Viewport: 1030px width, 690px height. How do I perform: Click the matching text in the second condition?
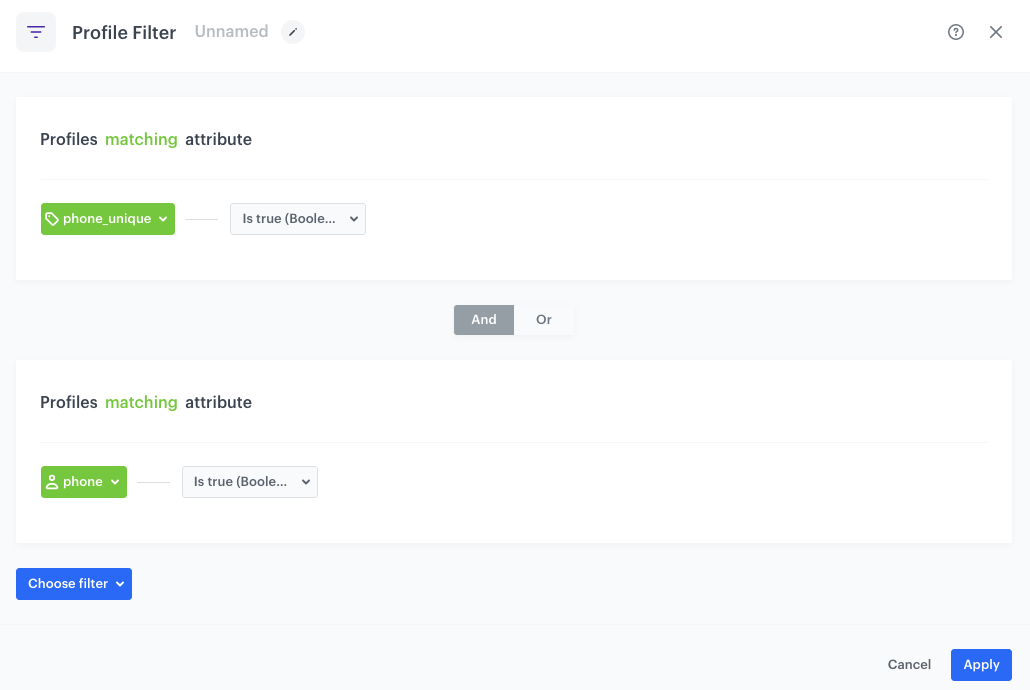click(x=141, y=402)
